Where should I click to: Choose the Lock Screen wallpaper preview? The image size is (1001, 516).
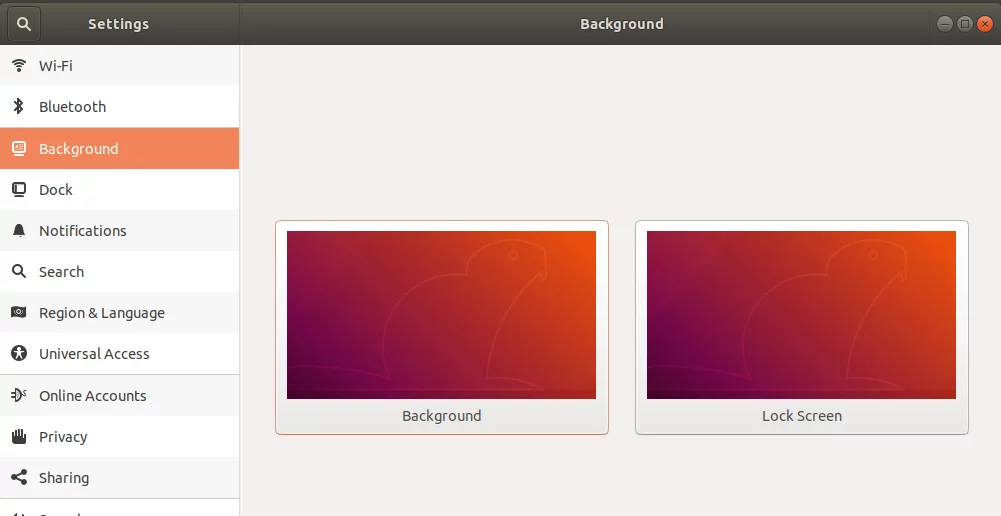click(802, 328)
